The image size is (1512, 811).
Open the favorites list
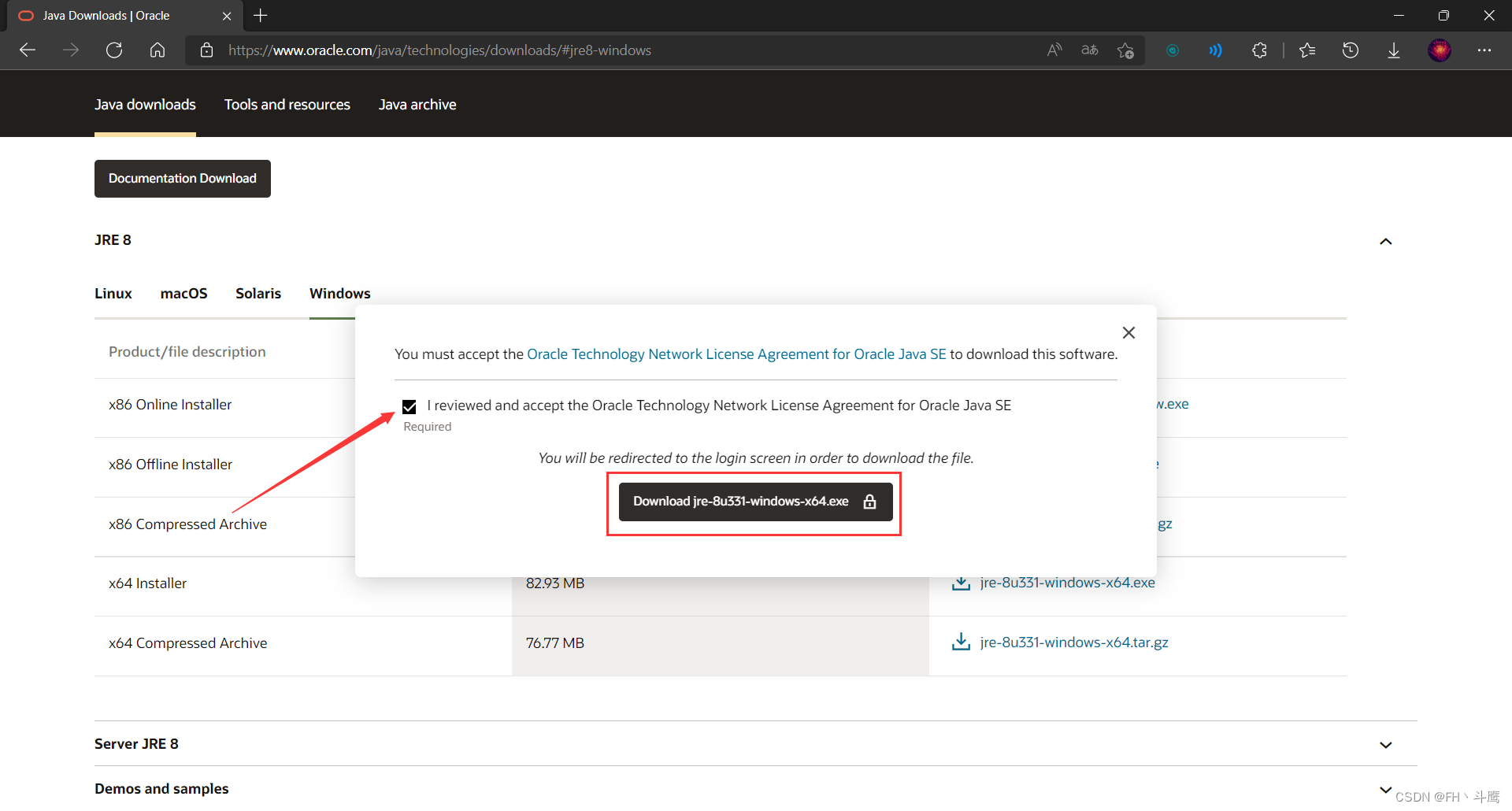click(x=1307, y=50)
